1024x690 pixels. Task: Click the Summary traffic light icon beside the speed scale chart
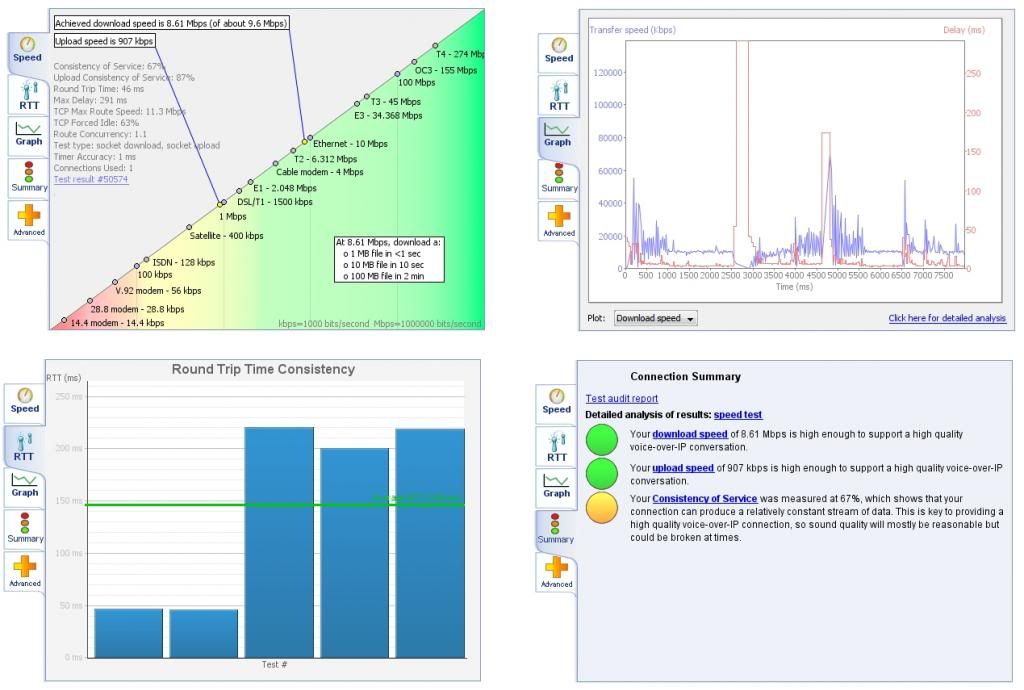pyautogui.click(x=29, y=176)
